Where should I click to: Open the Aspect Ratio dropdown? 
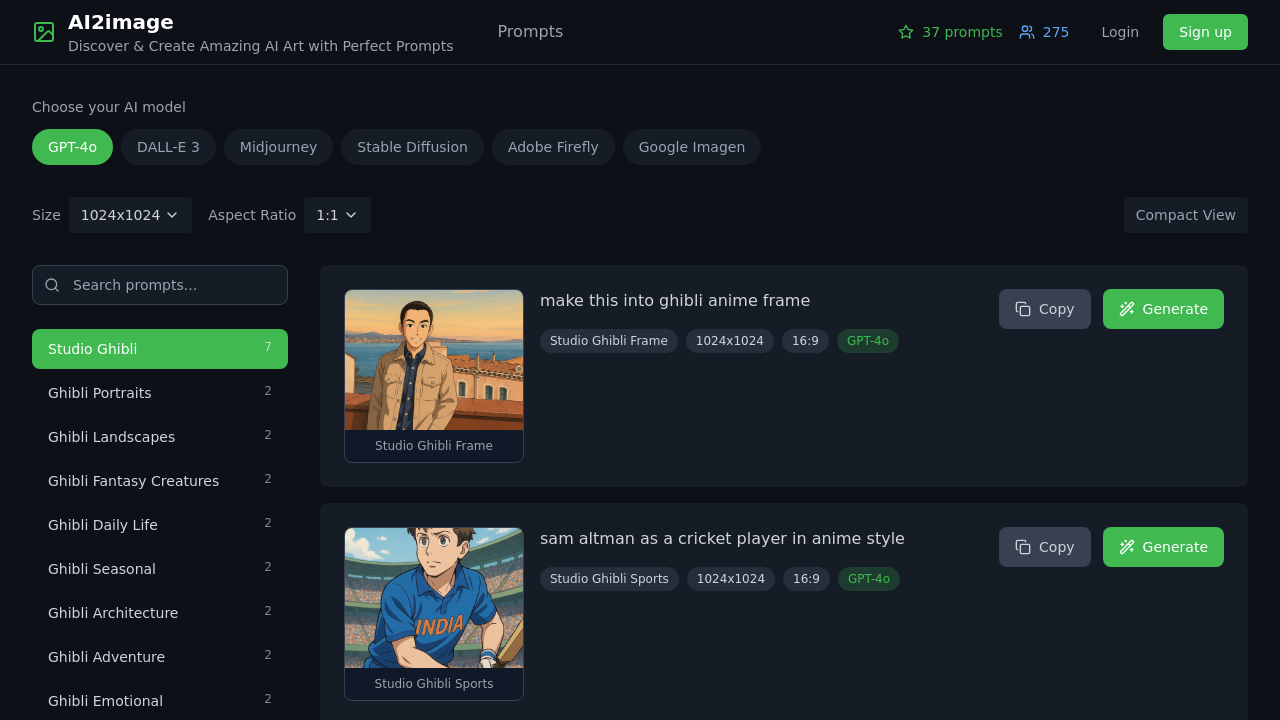click(337, 214)
